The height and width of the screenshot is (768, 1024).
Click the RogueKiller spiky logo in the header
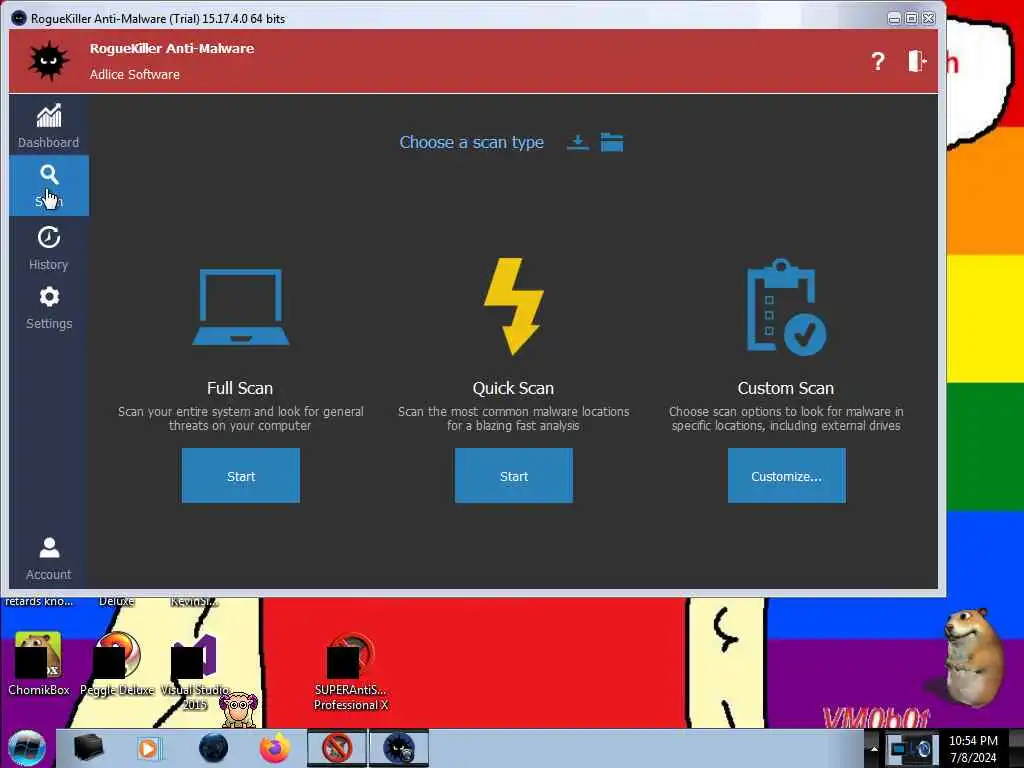tap(48, 61)
